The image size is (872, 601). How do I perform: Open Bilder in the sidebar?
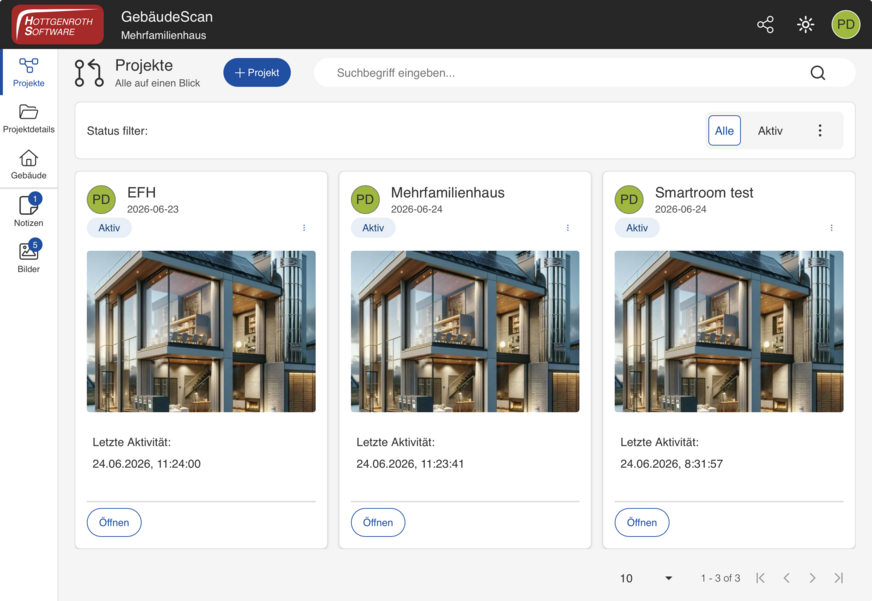28,256
